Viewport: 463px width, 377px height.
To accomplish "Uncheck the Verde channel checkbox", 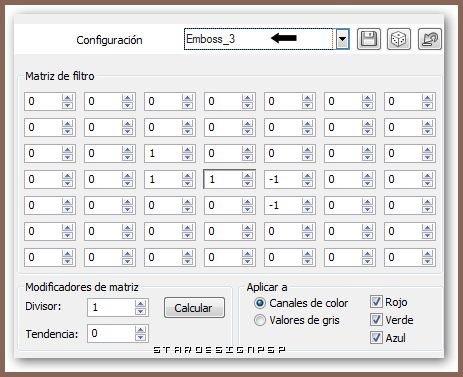I will (376, 320).
